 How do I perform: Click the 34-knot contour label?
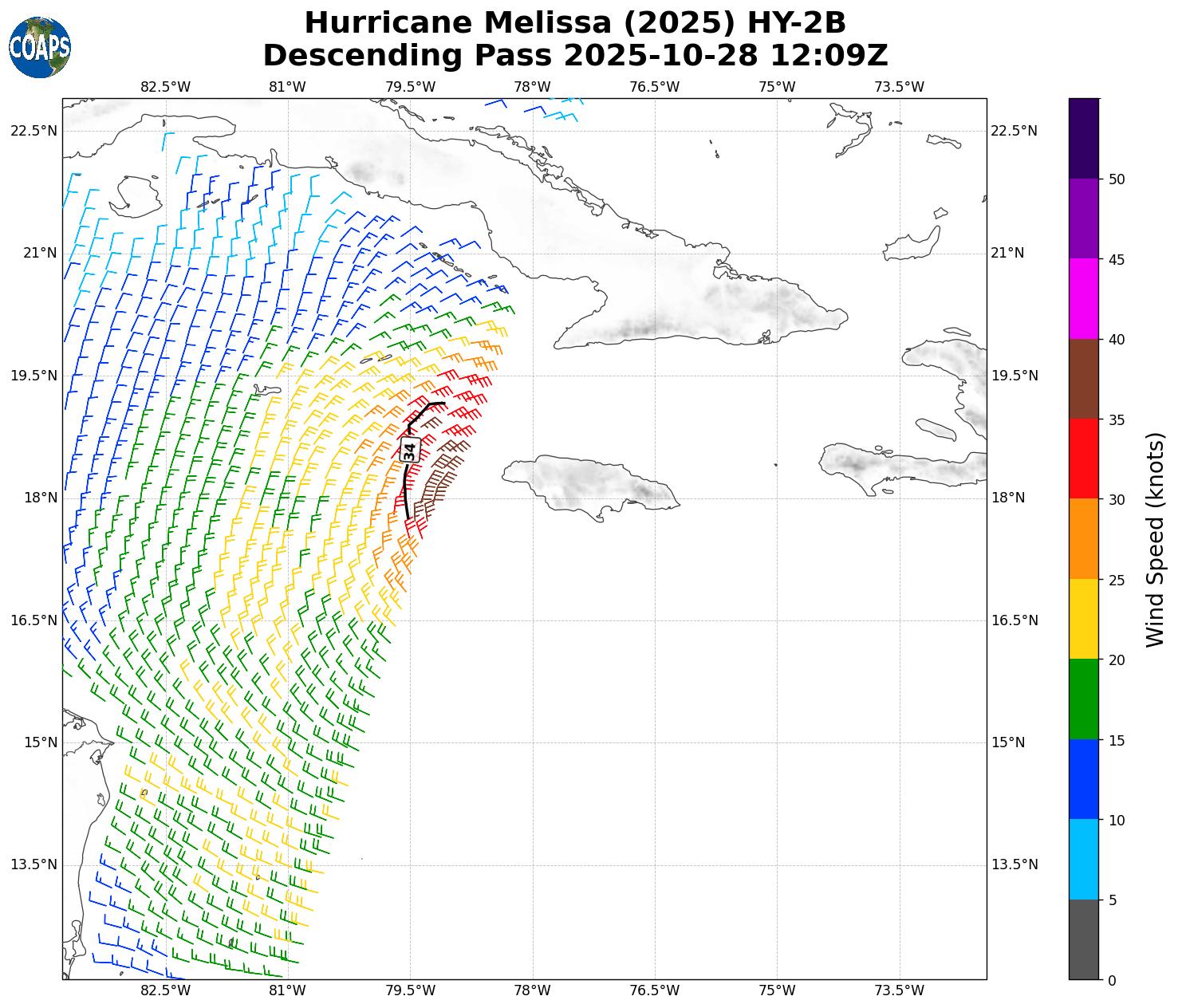tap(410, 450)
